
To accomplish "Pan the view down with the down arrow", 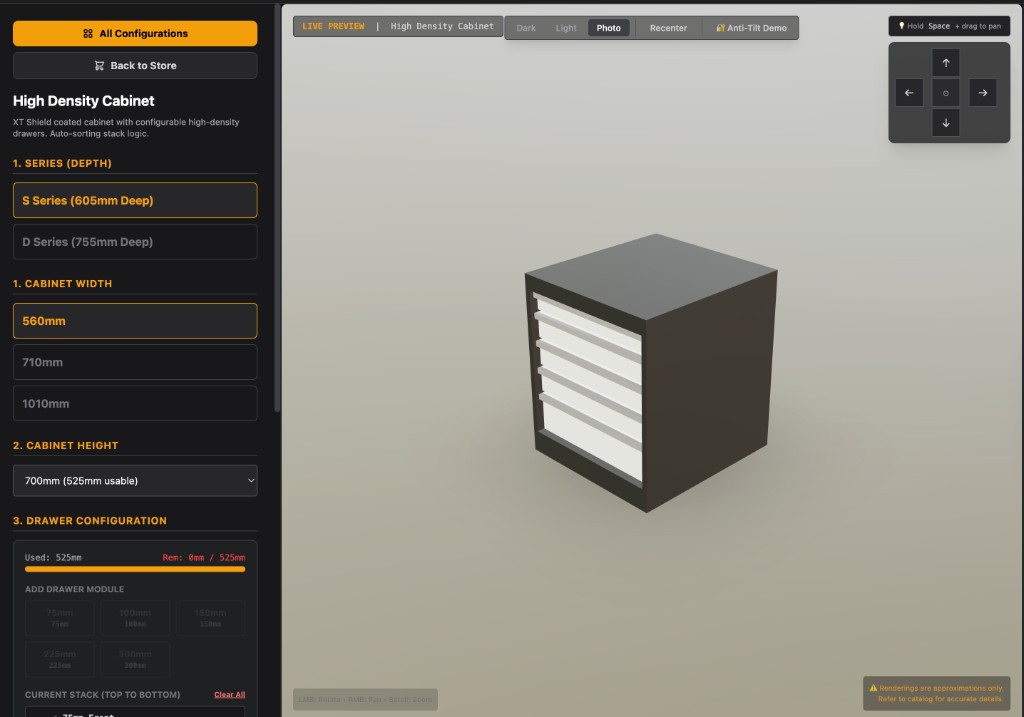I will click(945, 123).
